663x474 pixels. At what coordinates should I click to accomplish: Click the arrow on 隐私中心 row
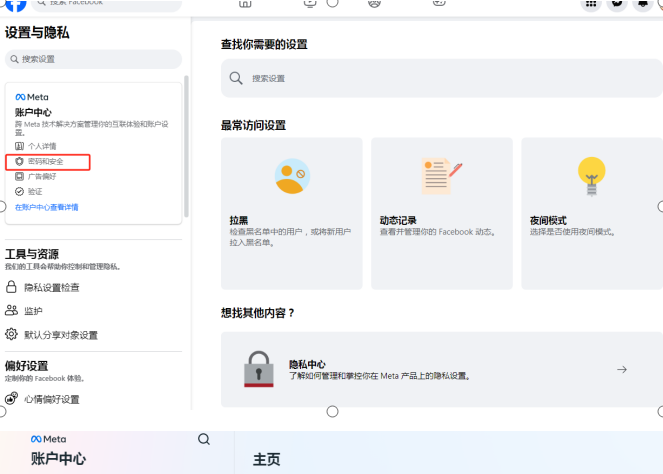(x=622, y=370)
